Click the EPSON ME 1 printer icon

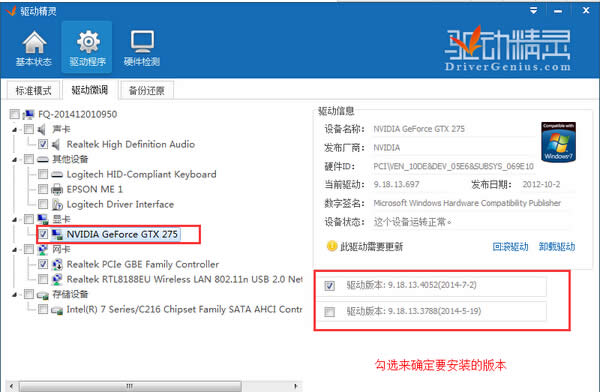pyautogui.click(x=56, y=189)
